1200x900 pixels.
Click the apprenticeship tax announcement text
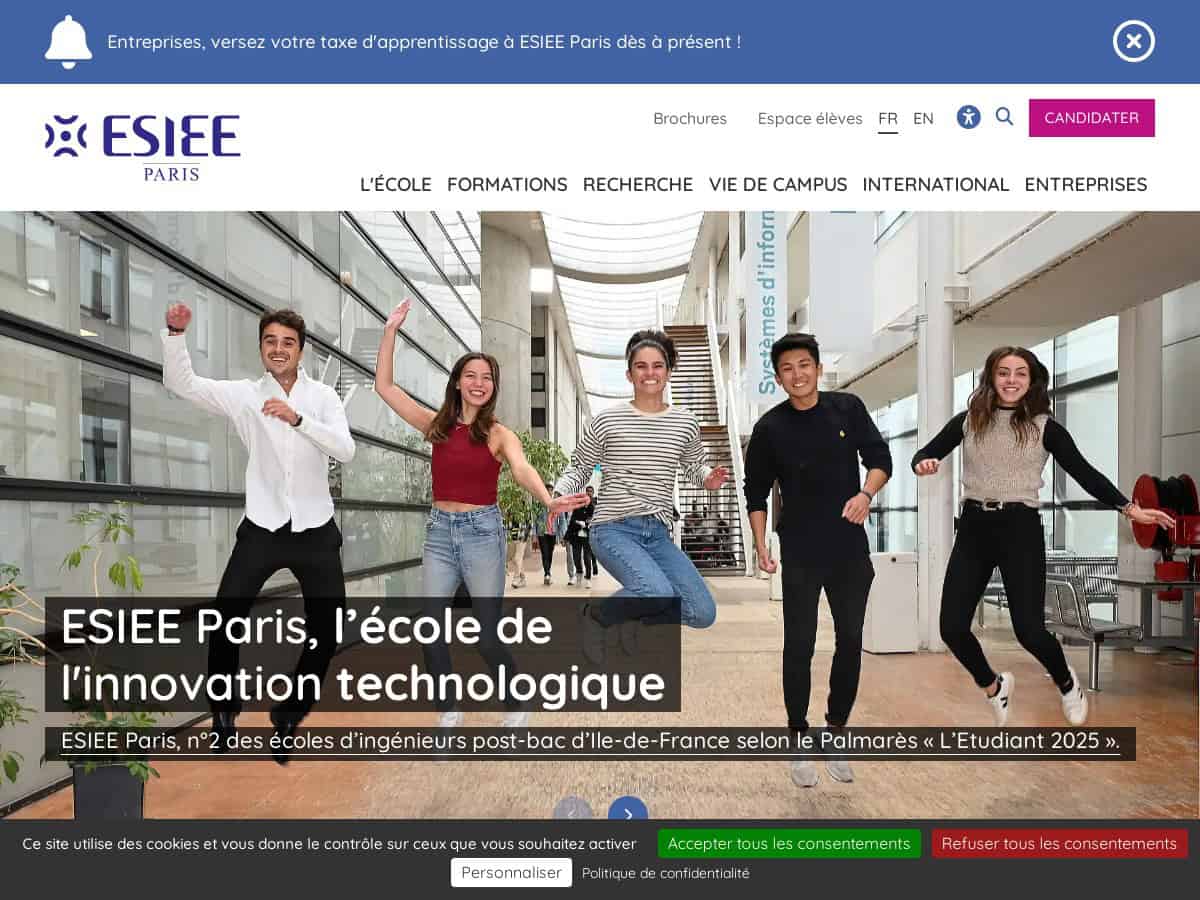click(424, 42)
